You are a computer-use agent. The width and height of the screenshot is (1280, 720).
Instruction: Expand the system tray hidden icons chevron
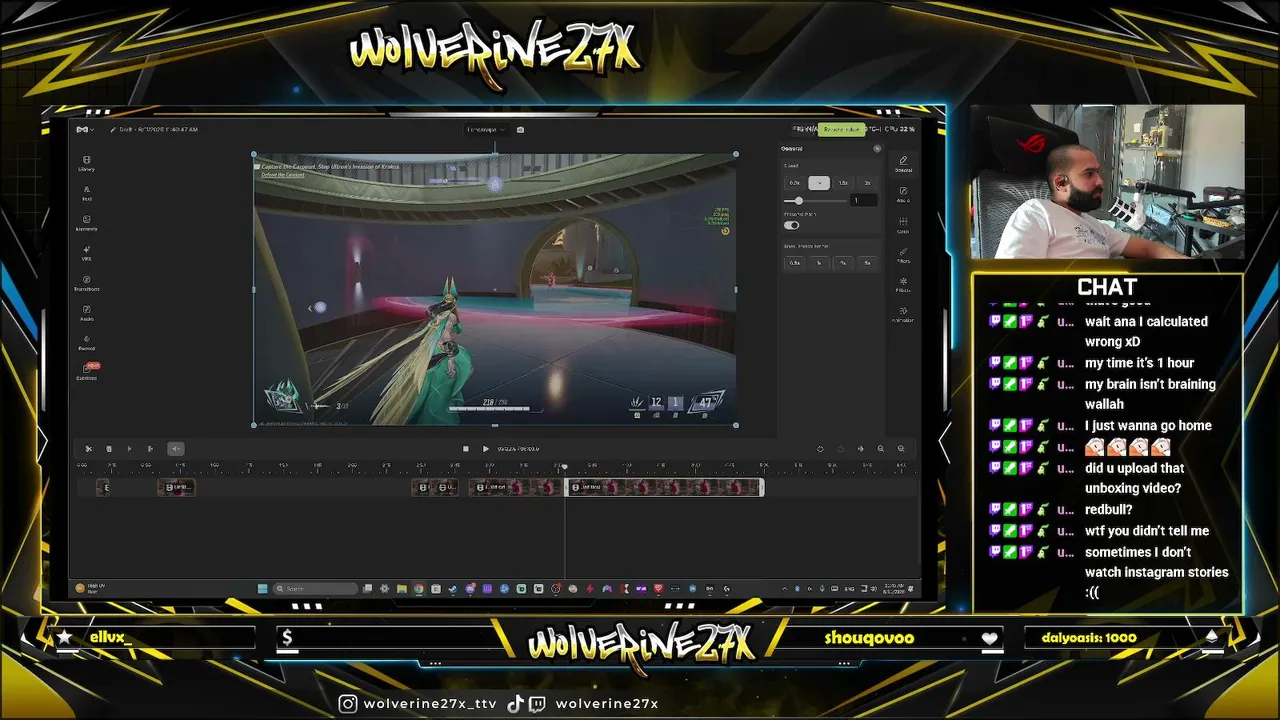pos(784,588)
